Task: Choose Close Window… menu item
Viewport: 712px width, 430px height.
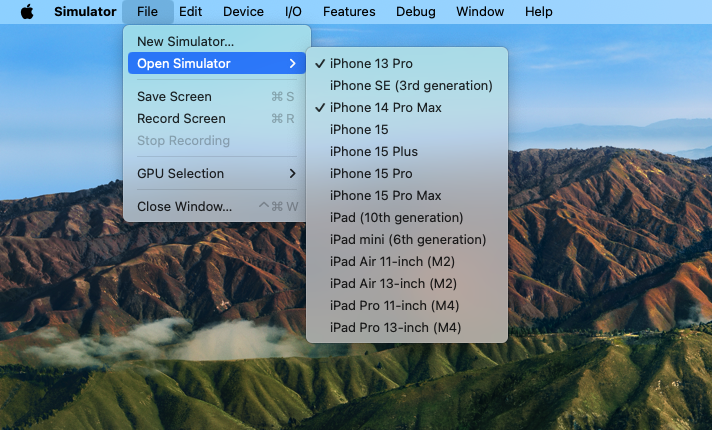Action: [x=217, y=207]
